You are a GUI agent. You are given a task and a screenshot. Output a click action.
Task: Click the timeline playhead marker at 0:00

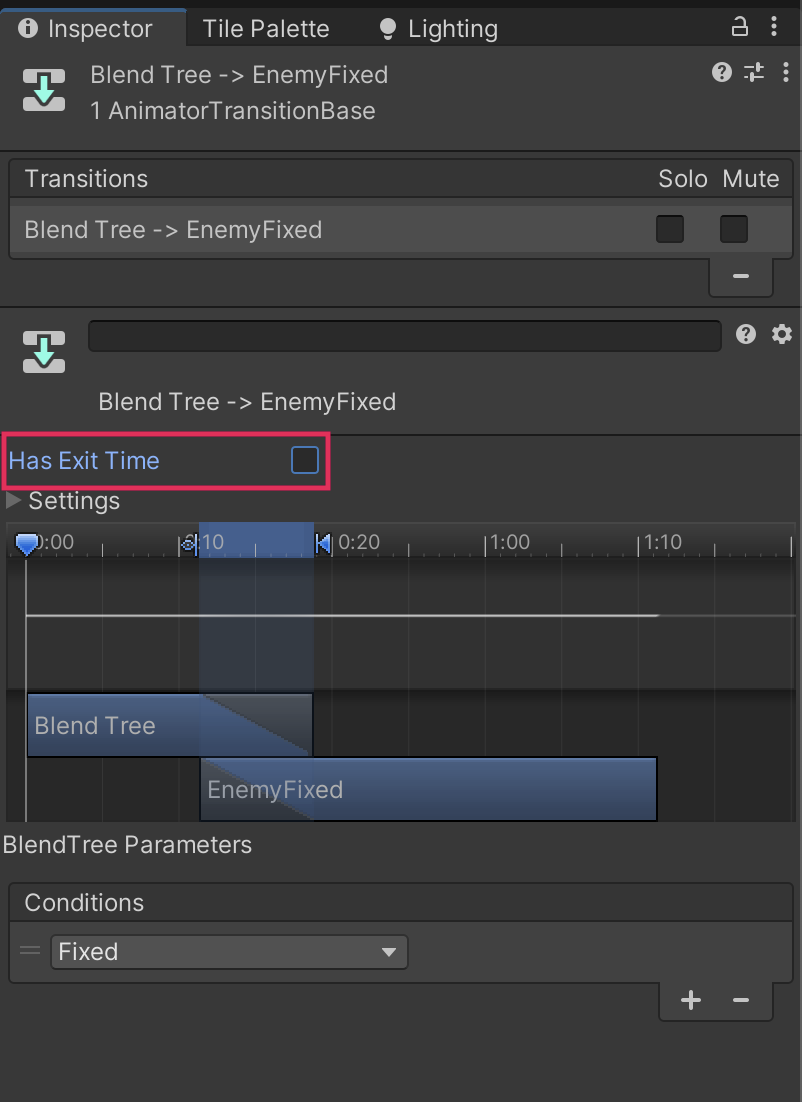27,544
